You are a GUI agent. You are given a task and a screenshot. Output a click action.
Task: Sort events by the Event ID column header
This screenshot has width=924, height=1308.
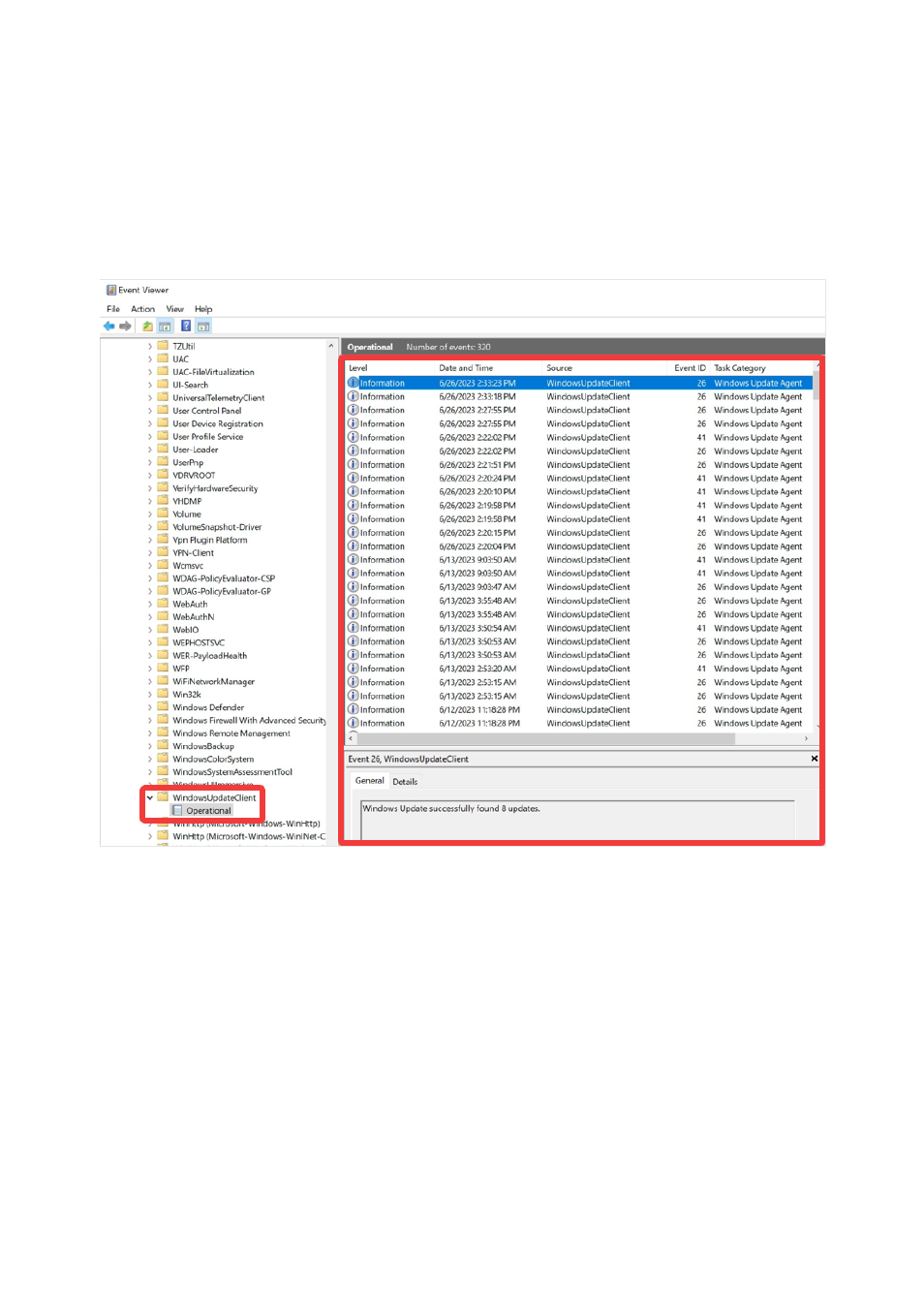[x=691, y=368]
